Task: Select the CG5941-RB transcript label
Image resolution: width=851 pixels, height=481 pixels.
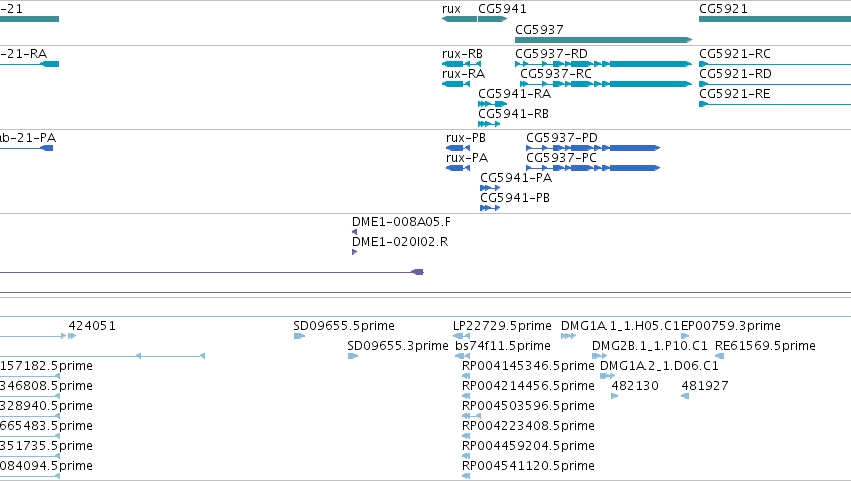Action: 513,114
